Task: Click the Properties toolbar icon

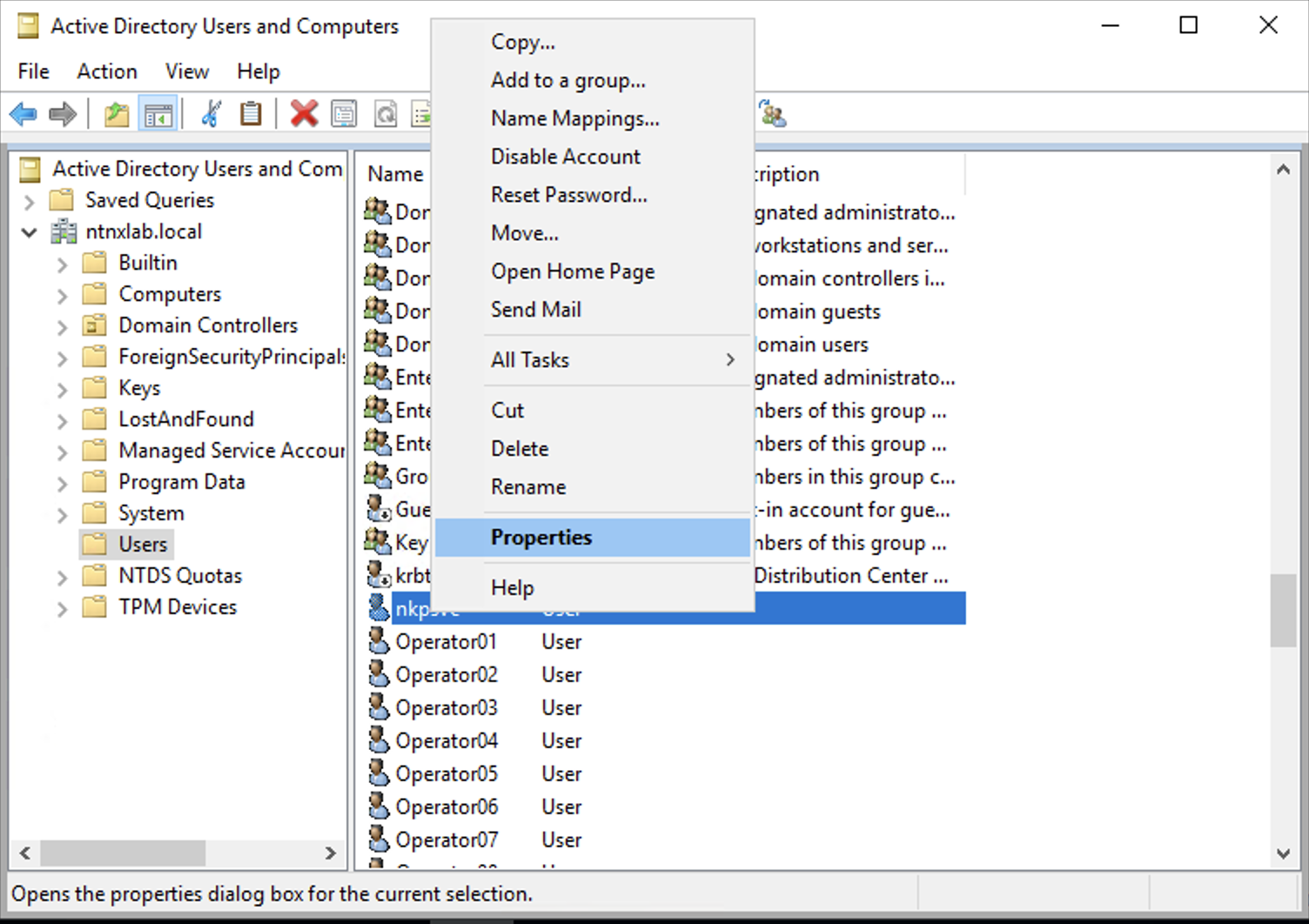Action: click(345, 114)
